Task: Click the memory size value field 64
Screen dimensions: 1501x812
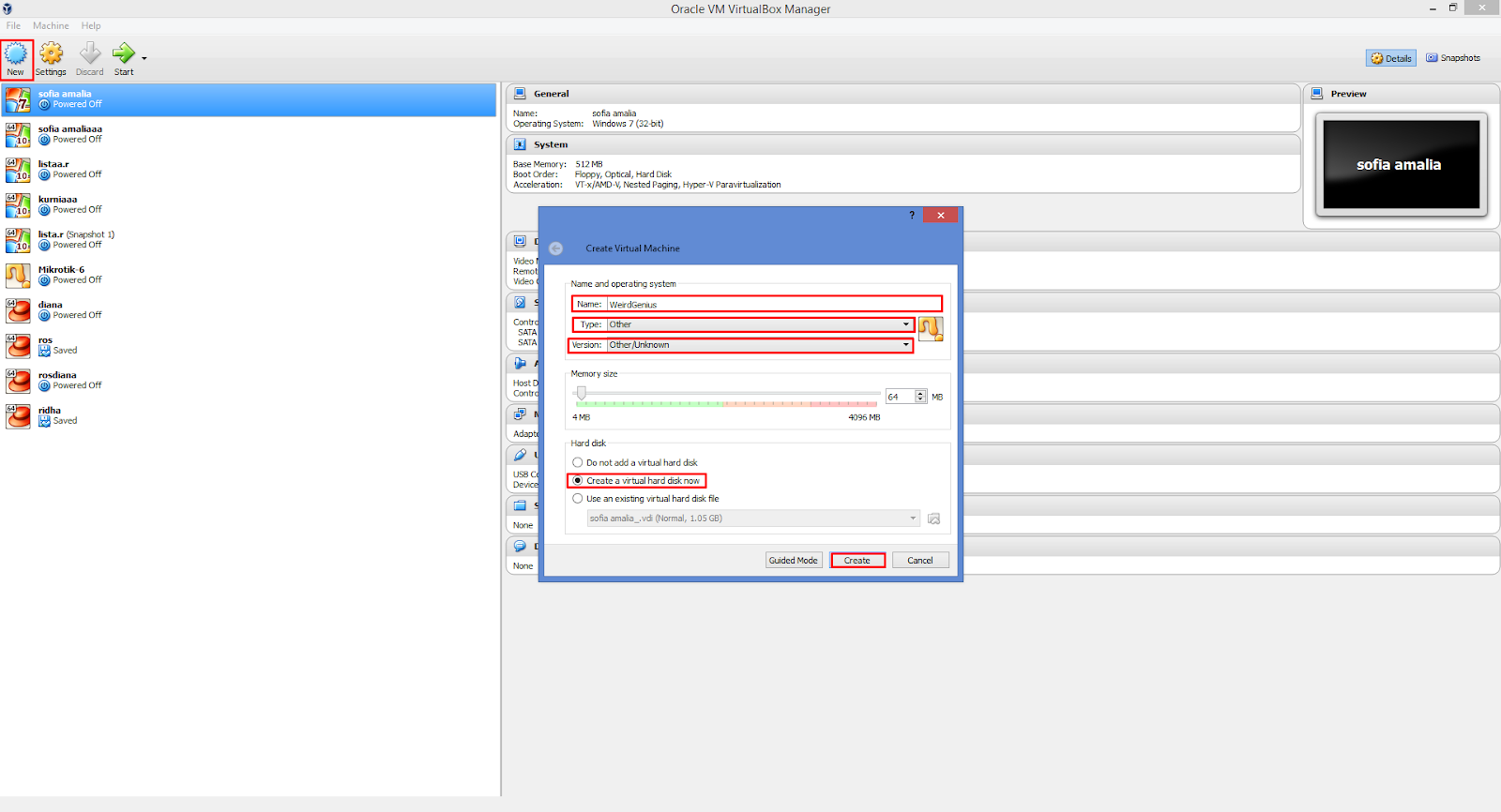Action: [x=900, y=397]
